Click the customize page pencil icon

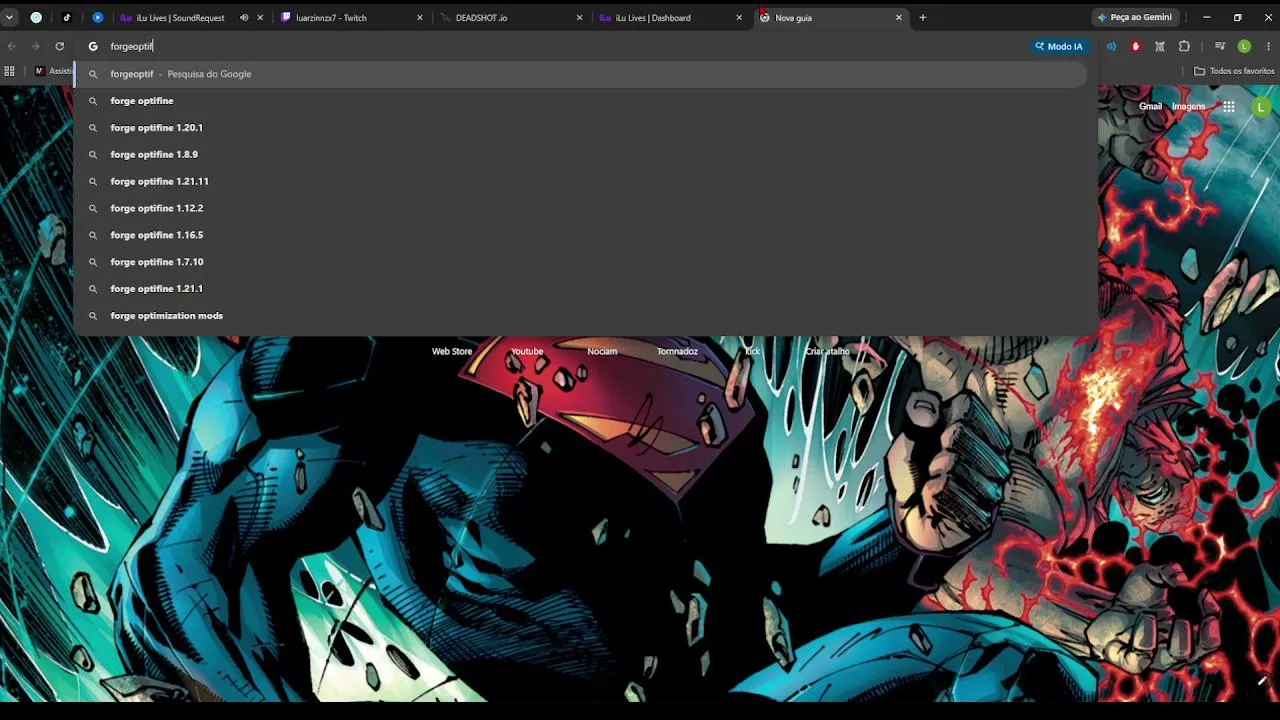point(1262,682)
